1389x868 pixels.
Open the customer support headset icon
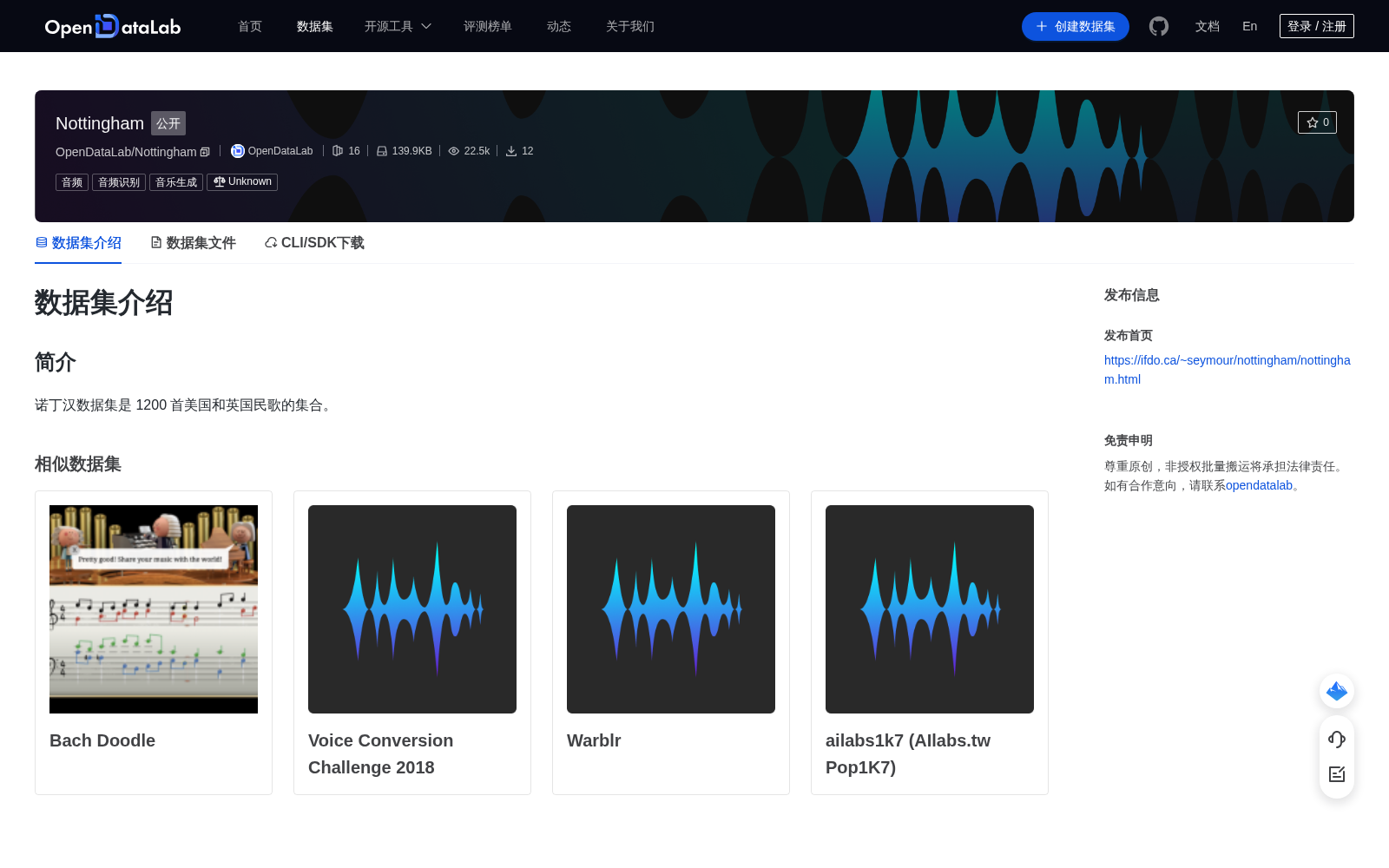[1337, 739]
